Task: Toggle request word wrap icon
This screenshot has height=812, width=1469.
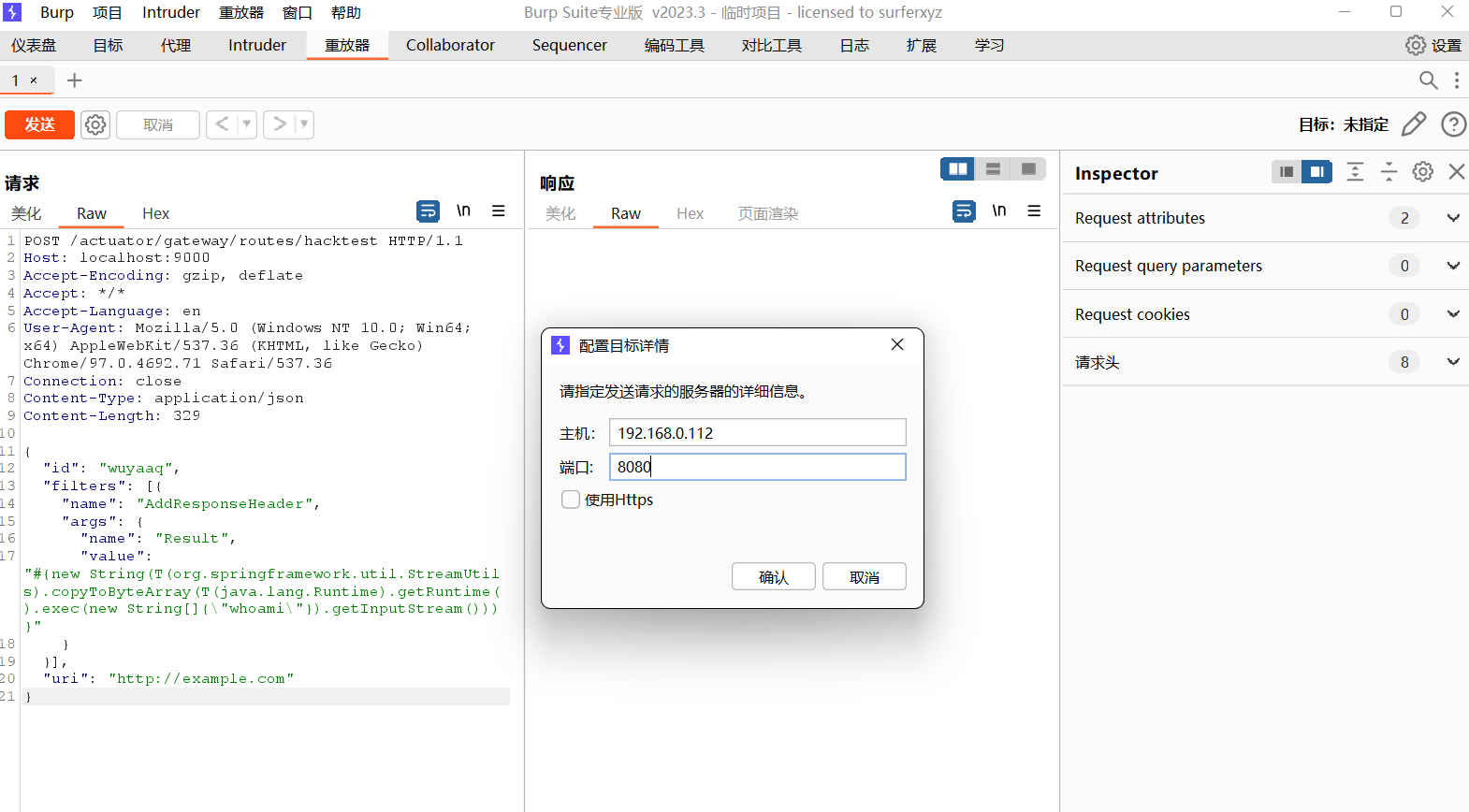Action: 428,211
